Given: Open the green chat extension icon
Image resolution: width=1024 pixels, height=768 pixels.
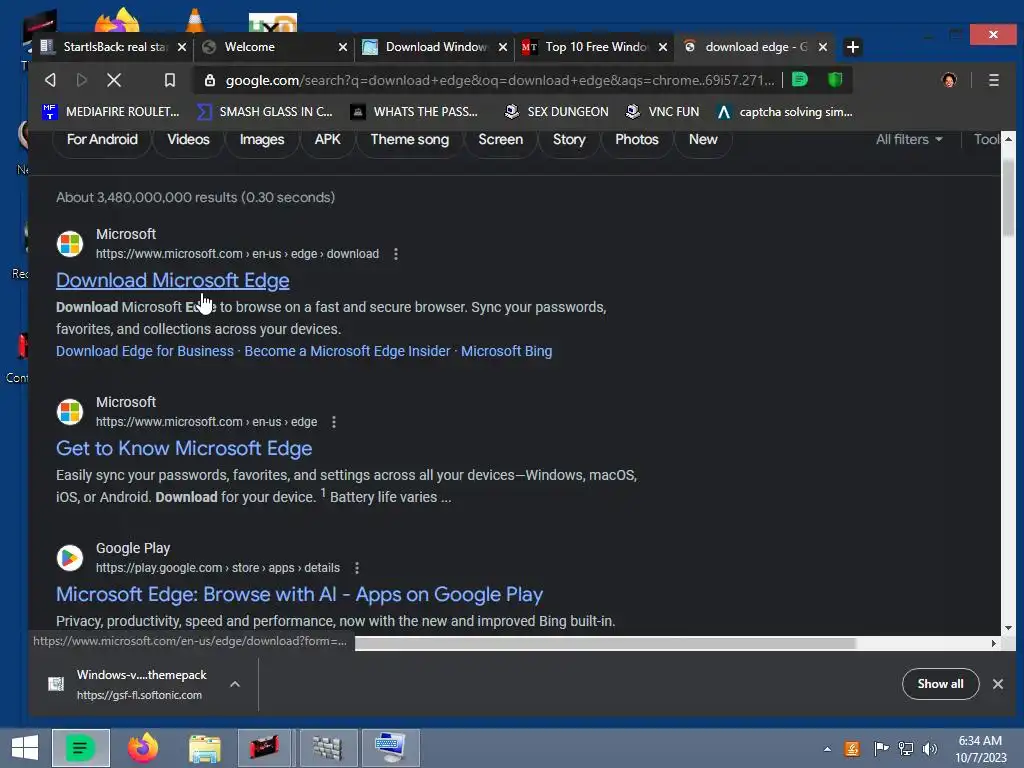Looking at the screenshot, I should 800,80.
